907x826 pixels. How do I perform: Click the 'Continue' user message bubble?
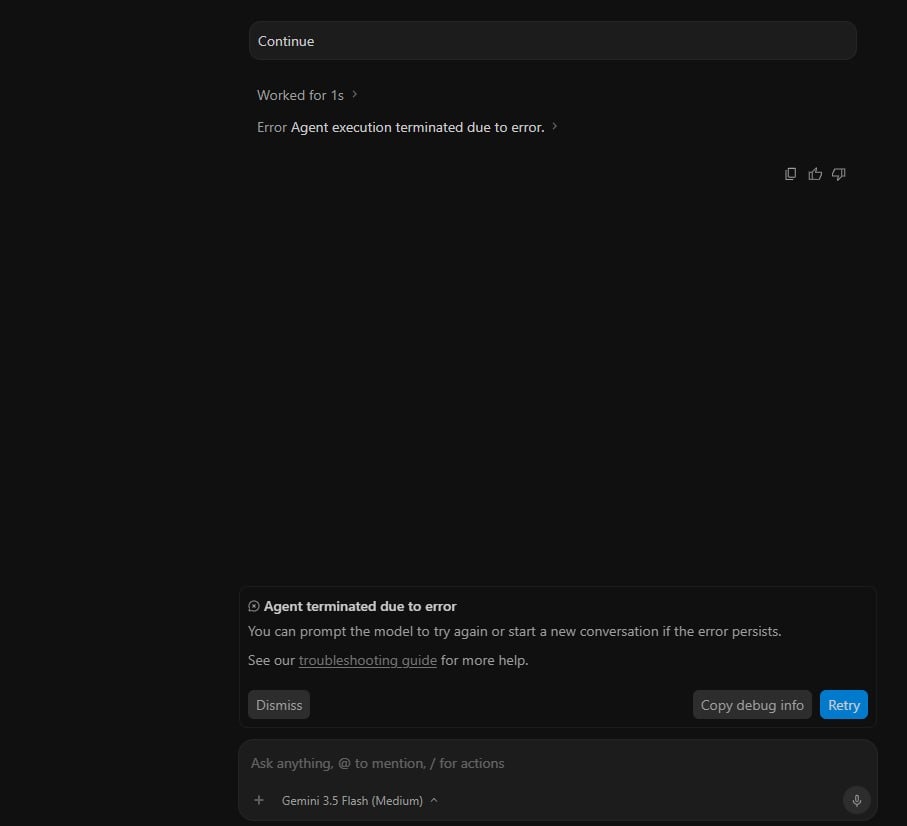(552, 40)
